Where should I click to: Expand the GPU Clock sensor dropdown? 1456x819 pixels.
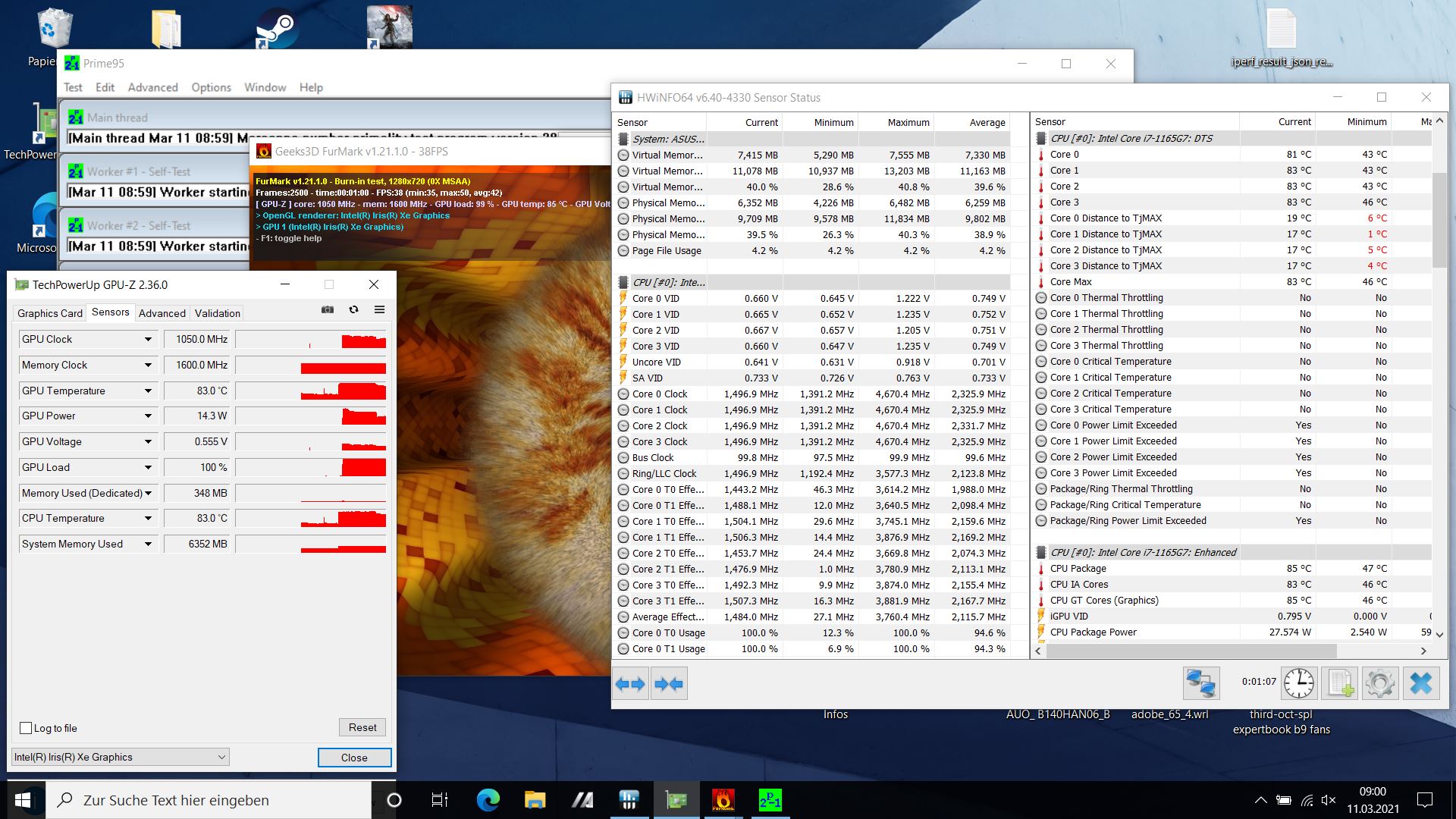click(x=148, y=340)
